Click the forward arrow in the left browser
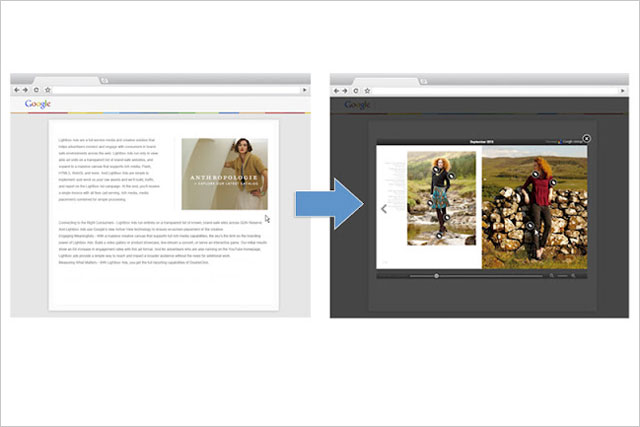 (x=25, y=90)
